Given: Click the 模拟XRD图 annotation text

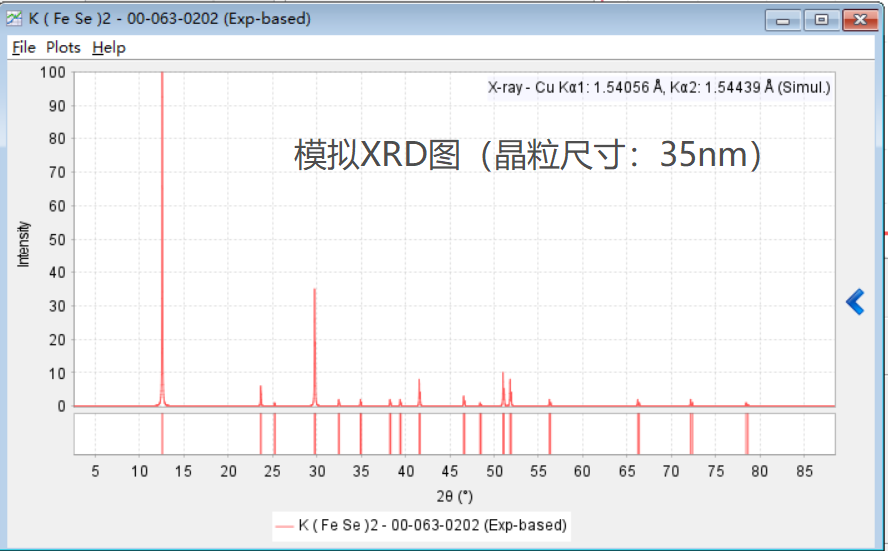Looking at the screenshot, I should [x=527, y=154].
